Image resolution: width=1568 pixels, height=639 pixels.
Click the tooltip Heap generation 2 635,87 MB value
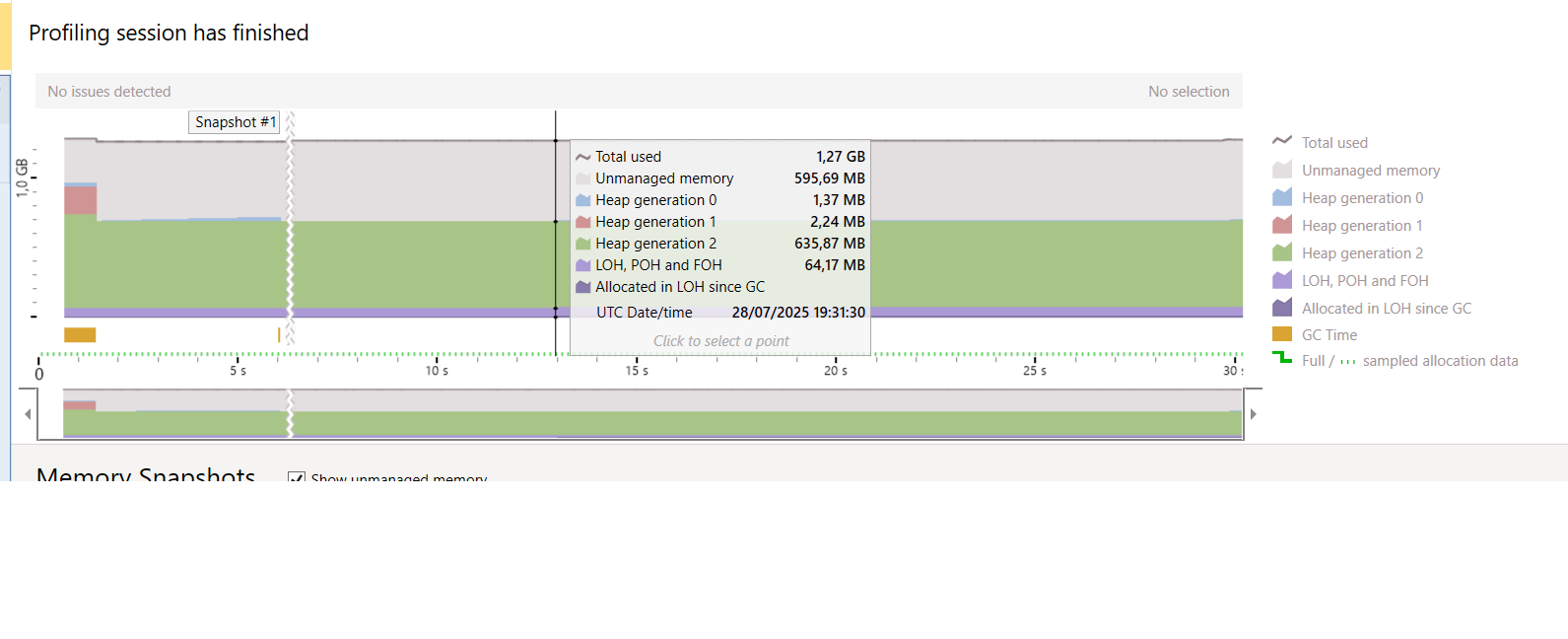click(x=830, y=244)
